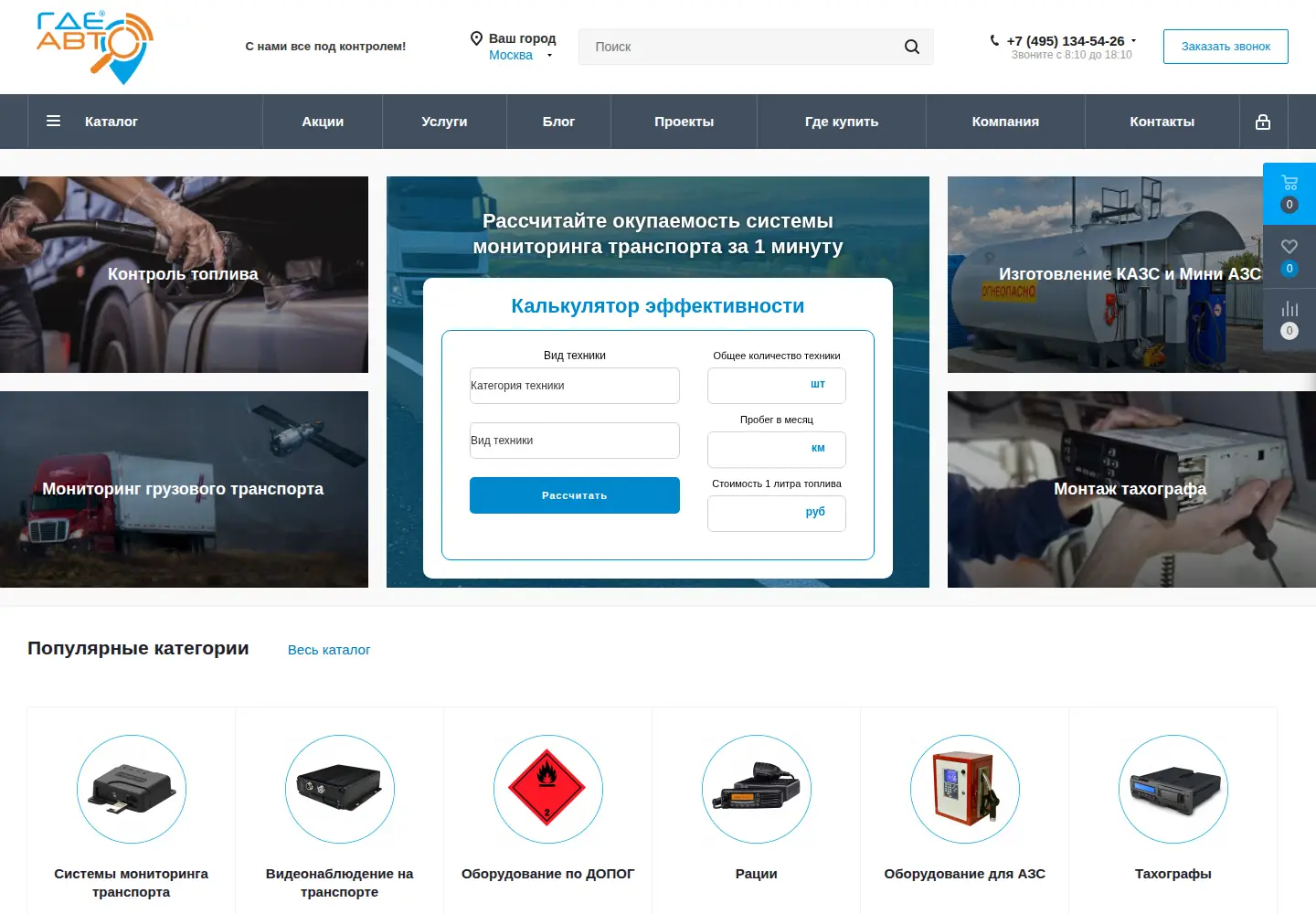Open the Контакты menu item
This screenshot has height=914, width=1316.
pyautogui.click(x=1162, y=122)
